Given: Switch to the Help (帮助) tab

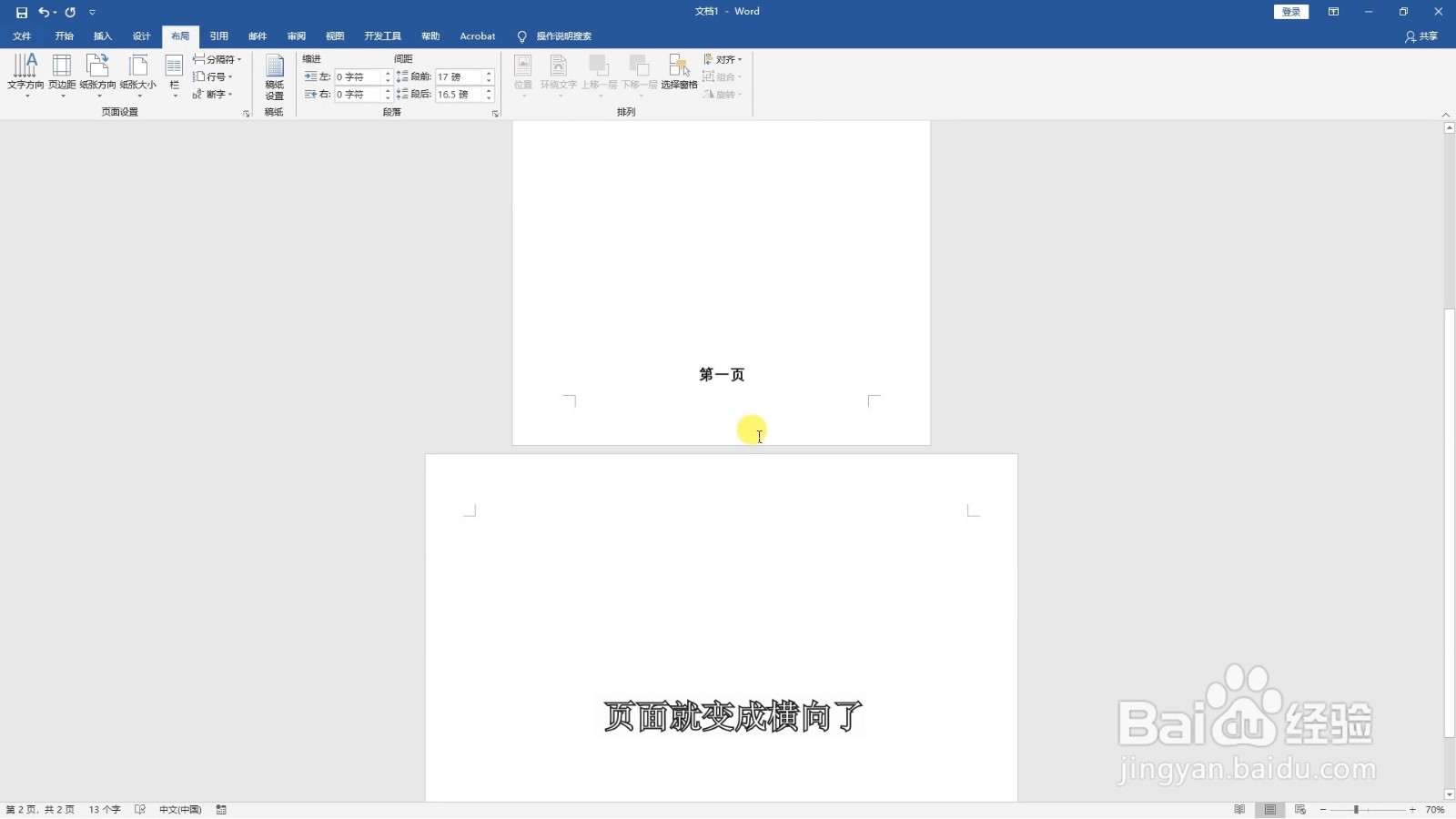Looking at the screenshot, I should click(430, 36).
